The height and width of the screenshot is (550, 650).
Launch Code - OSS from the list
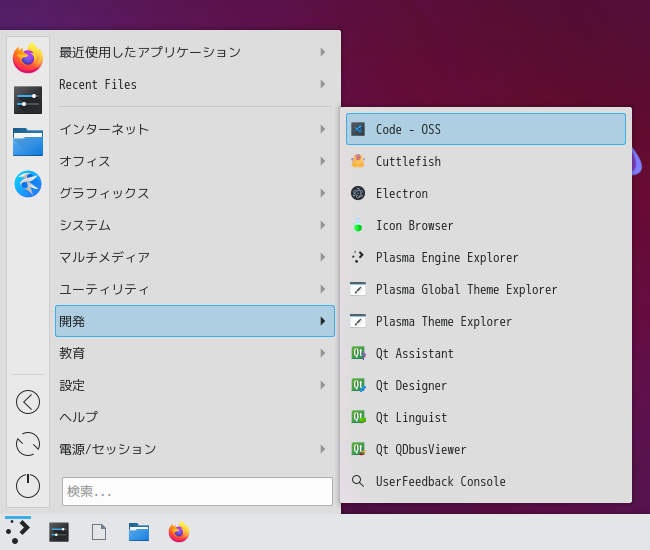(486, 129)
